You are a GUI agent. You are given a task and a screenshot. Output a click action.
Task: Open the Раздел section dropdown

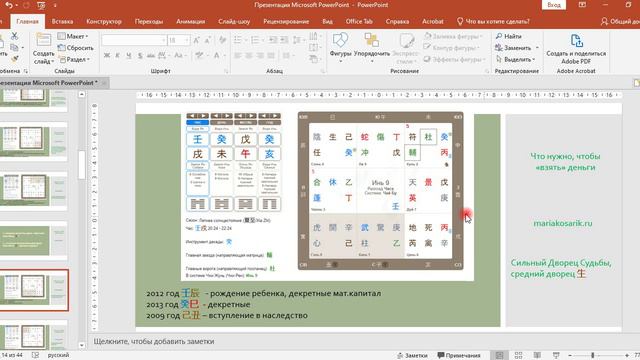[x=74, y=59]
